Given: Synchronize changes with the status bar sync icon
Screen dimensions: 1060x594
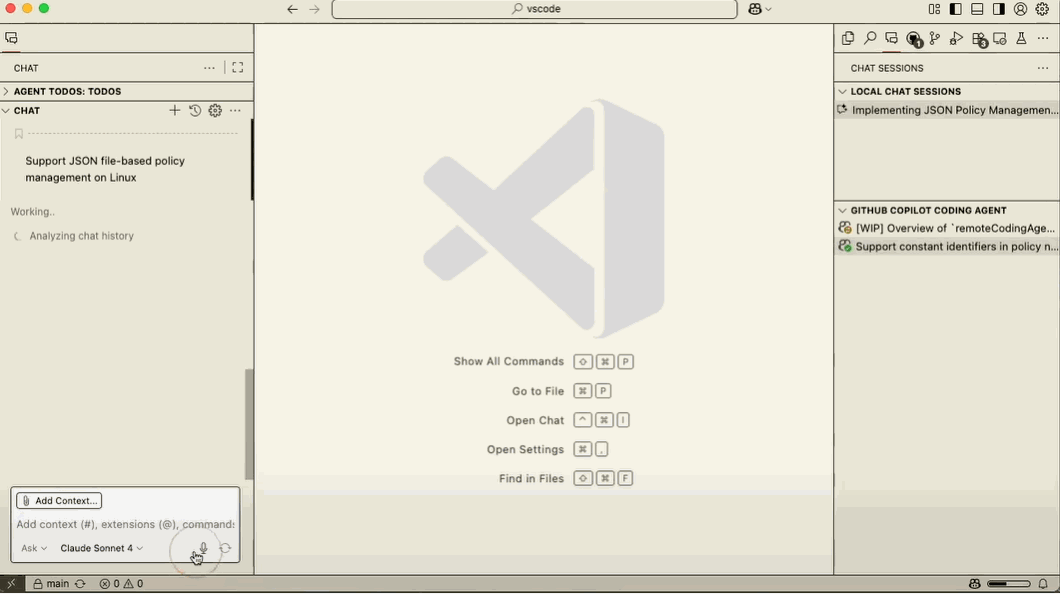Looking at the screenshot, I should pyautogui.click(x=80, y=584).
